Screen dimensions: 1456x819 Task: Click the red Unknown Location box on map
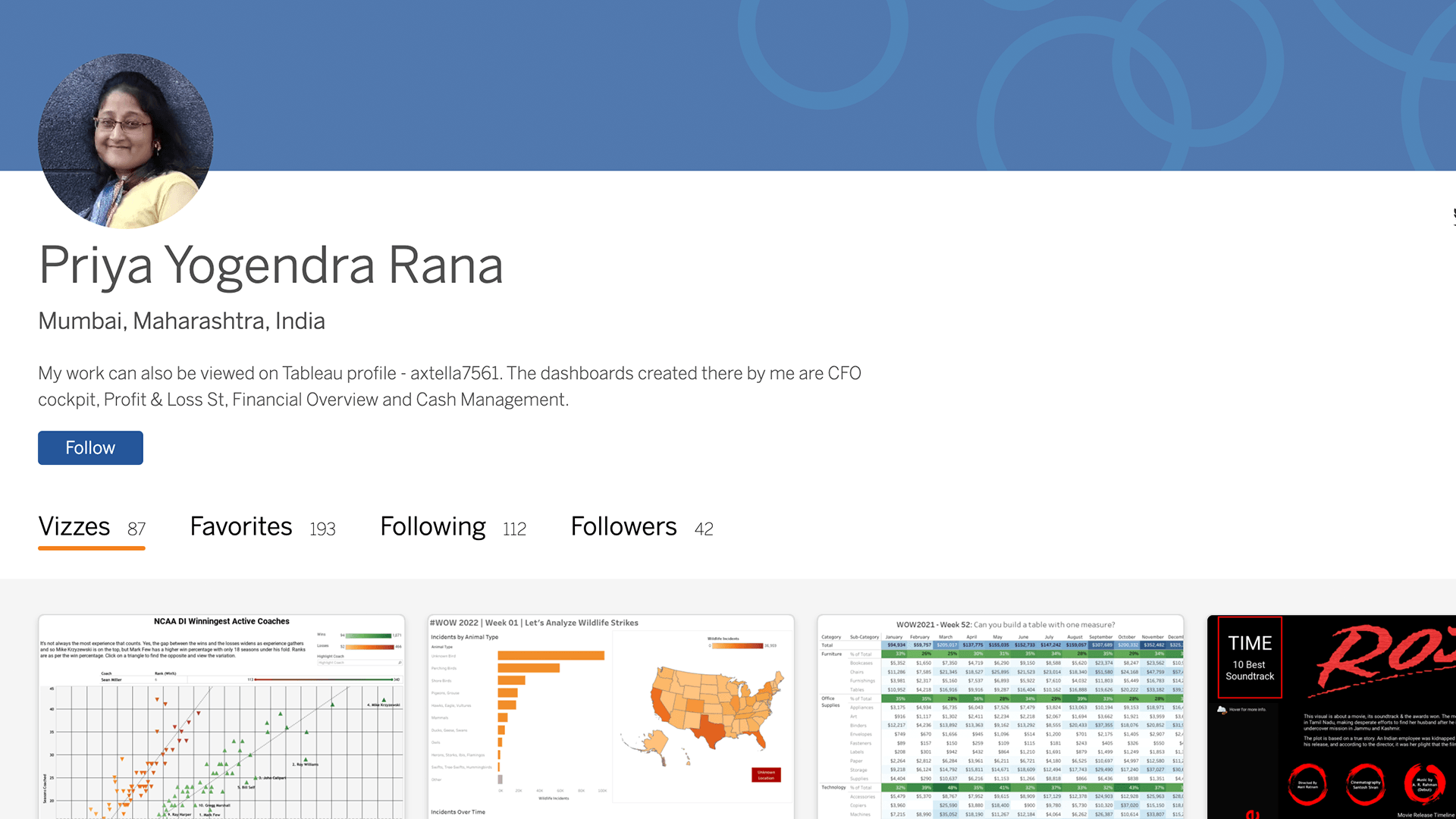[x=766, y=774]
